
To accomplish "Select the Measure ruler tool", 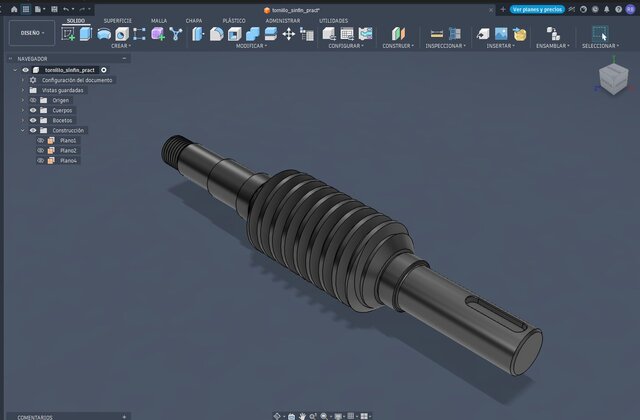I will (437, 34).
